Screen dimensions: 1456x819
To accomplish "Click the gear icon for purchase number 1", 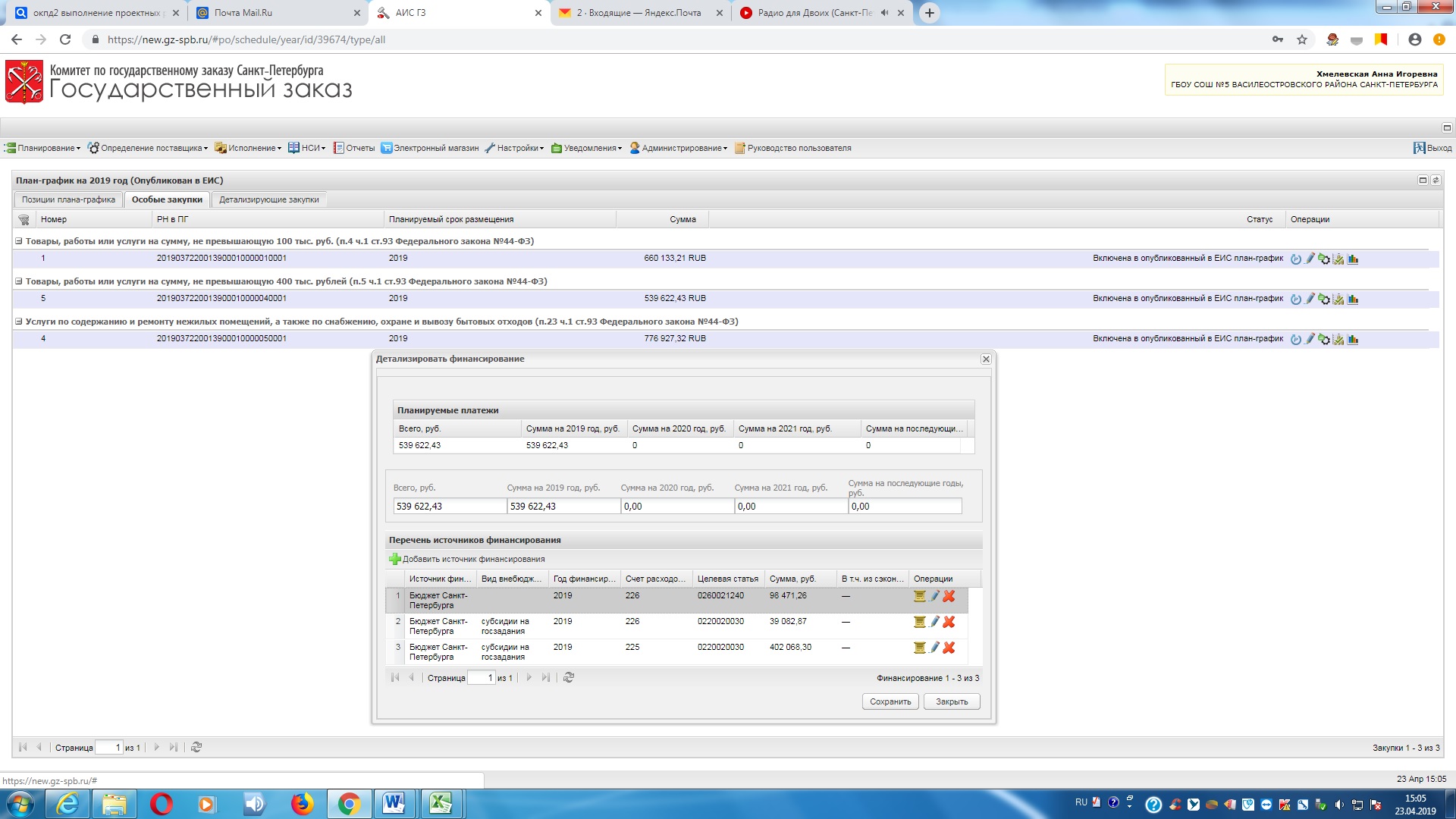I will coord(1324,259).
